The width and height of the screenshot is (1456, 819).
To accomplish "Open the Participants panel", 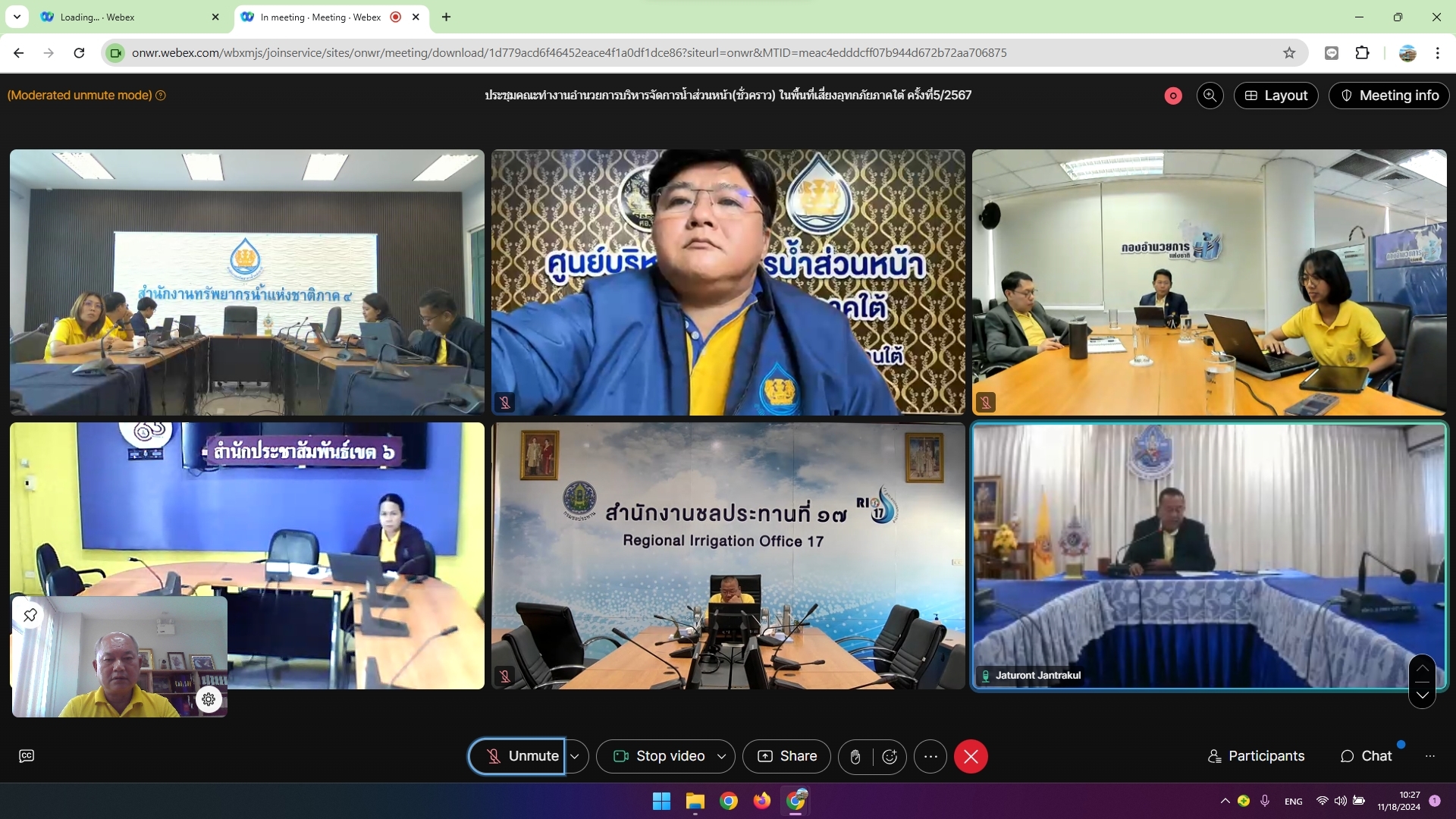I will pyautogui.click(x=1256, y=756).
